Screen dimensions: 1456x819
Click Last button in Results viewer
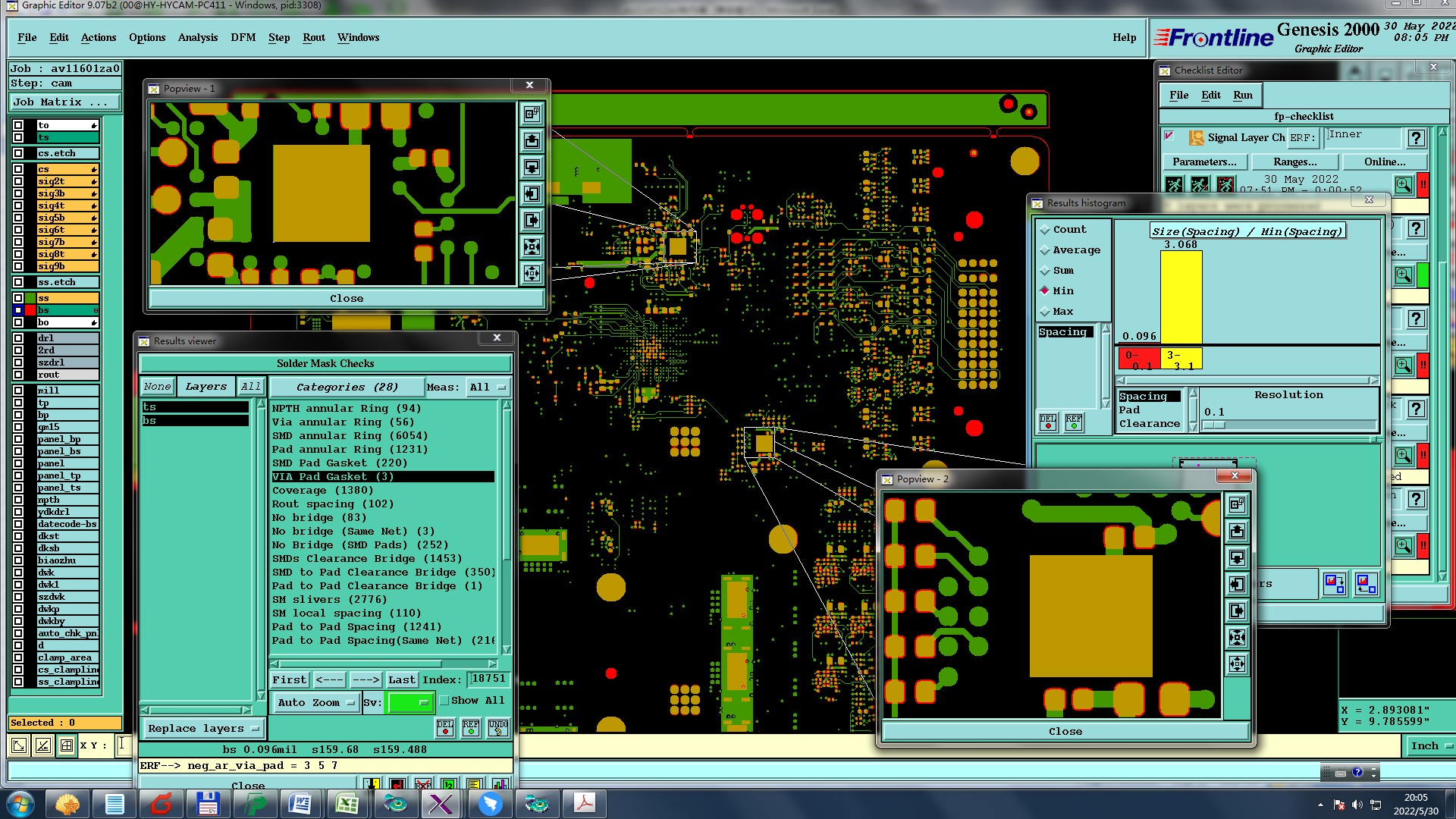click(x=401, y=679)
